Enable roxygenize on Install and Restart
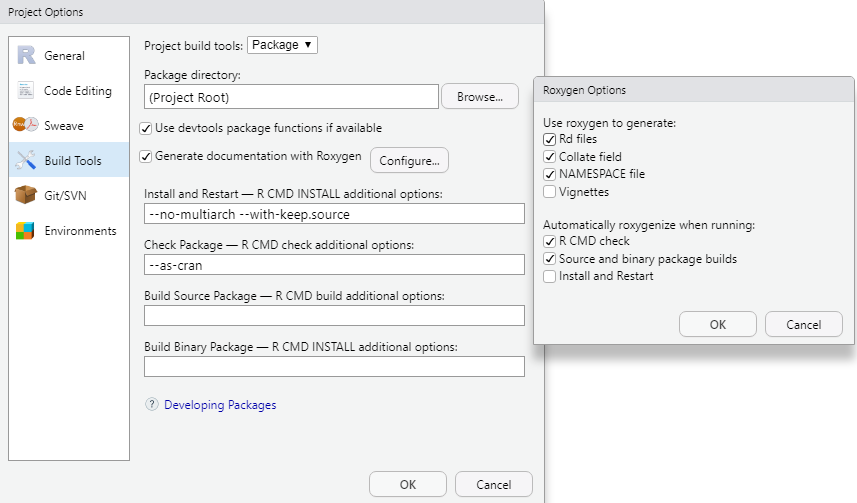 pyautogui.click(x=549, y=276)
